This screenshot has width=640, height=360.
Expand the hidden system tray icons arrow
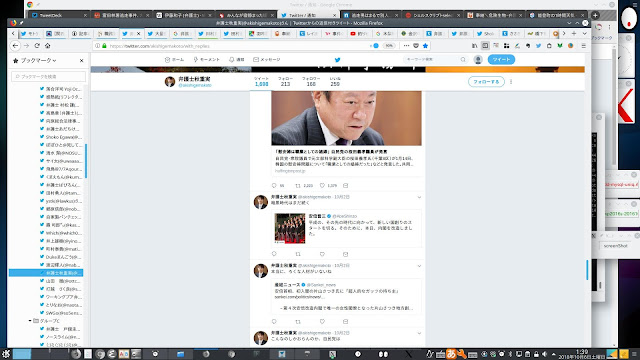coord(554,354)
